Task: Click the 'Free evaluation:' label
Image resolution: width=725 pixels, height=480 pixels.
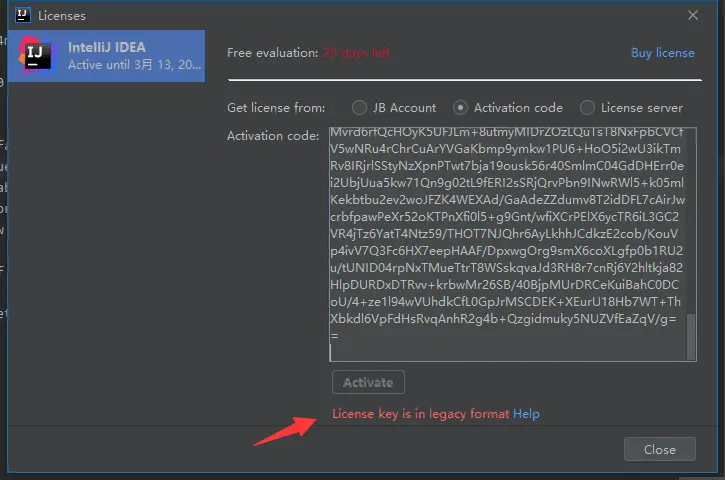Action: [272, 53]
